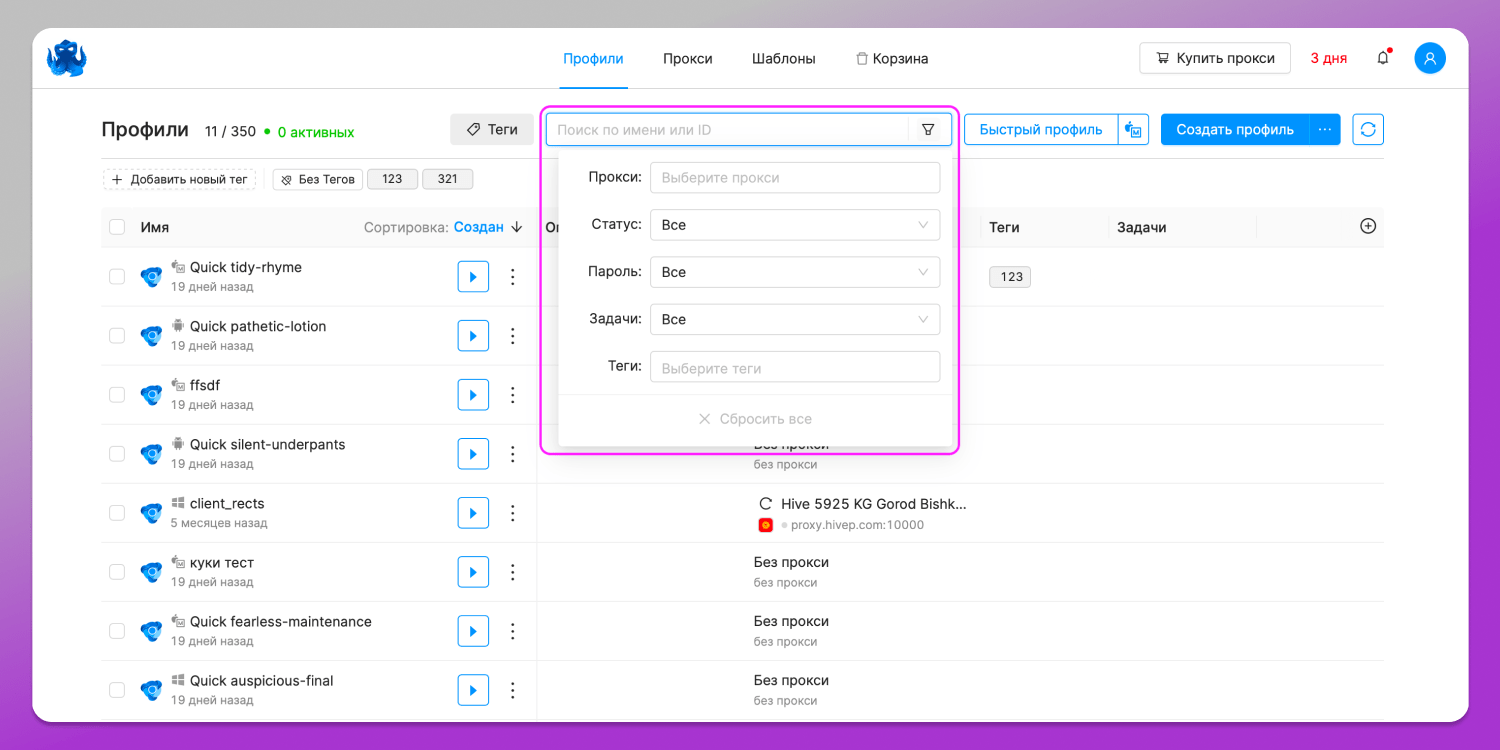This screenshot has width=1500, height=750.
Task: Start profile Quick auspicious-final
Action: point(473,689)
